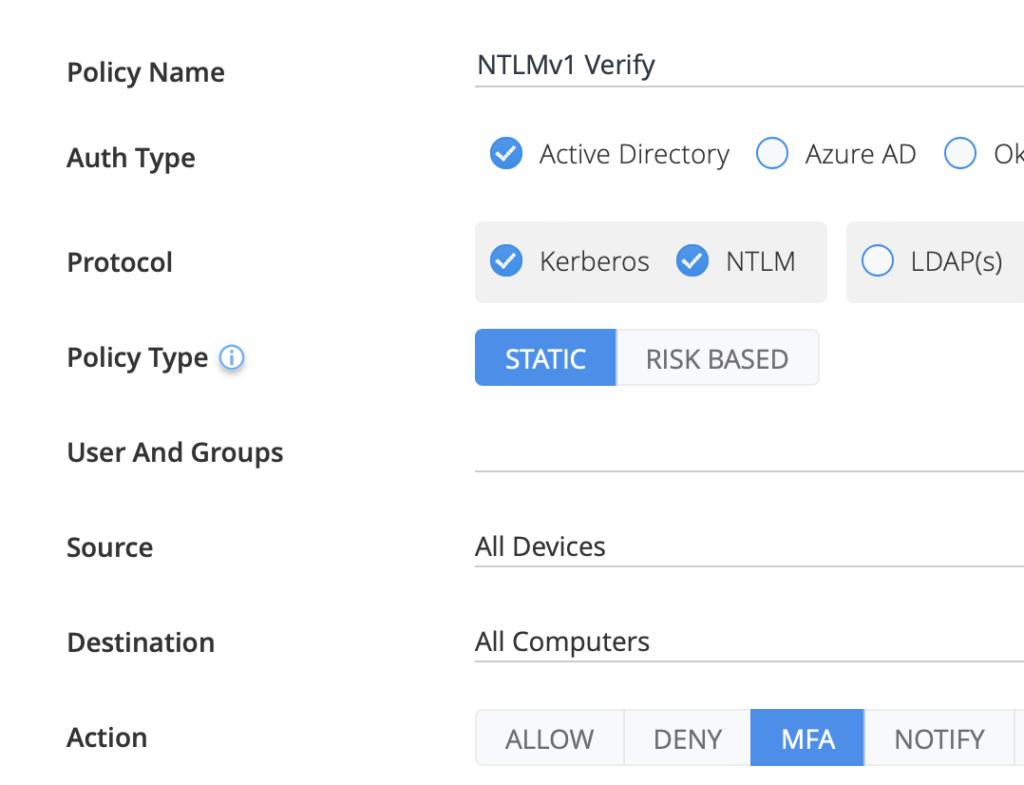1024x785 pixels.
Task: Click the Auth Type label
Action: click(131, 158)
